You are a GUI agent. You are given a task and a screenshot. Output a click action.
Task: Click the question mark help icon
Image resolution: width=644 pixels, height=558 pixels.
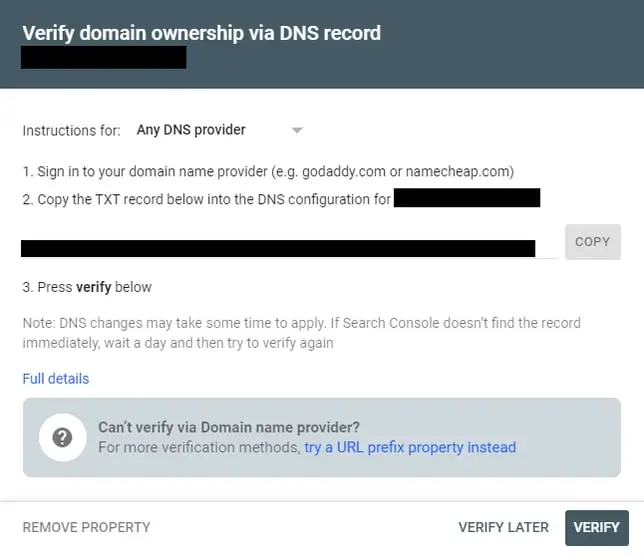pos(61,437)
